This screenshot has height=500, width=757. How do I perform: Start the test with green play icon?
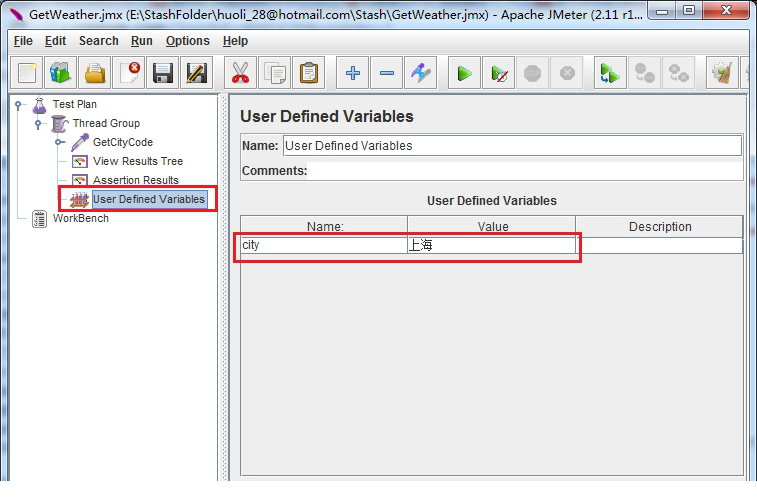(x=464, y=73)
